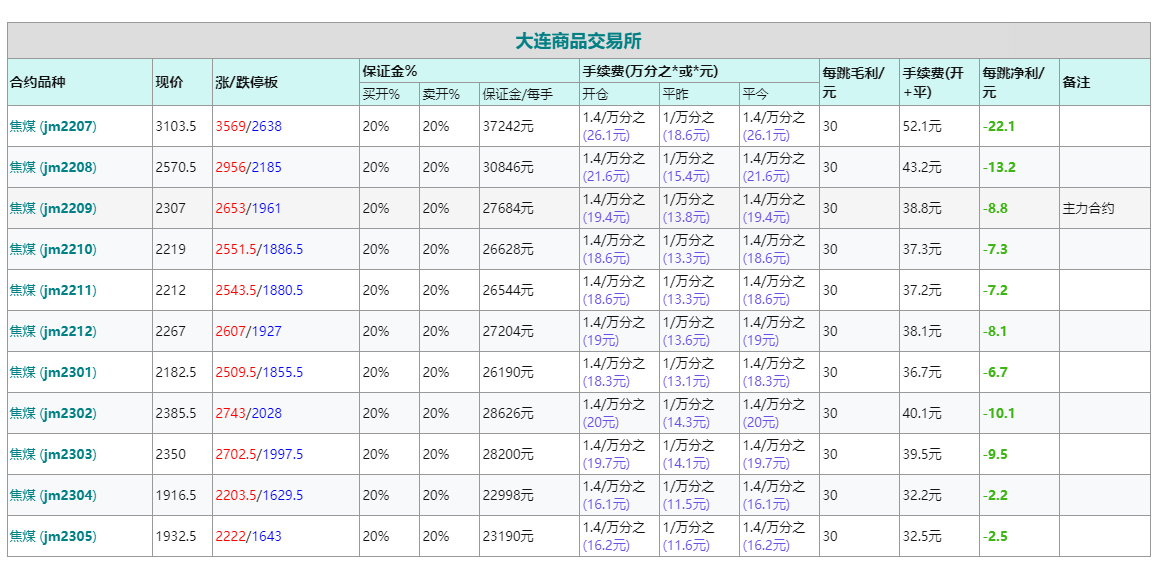Click the fee total 32.5元
The width and height of the screenshot is (1163, 568).
click(x=922, y=536)
